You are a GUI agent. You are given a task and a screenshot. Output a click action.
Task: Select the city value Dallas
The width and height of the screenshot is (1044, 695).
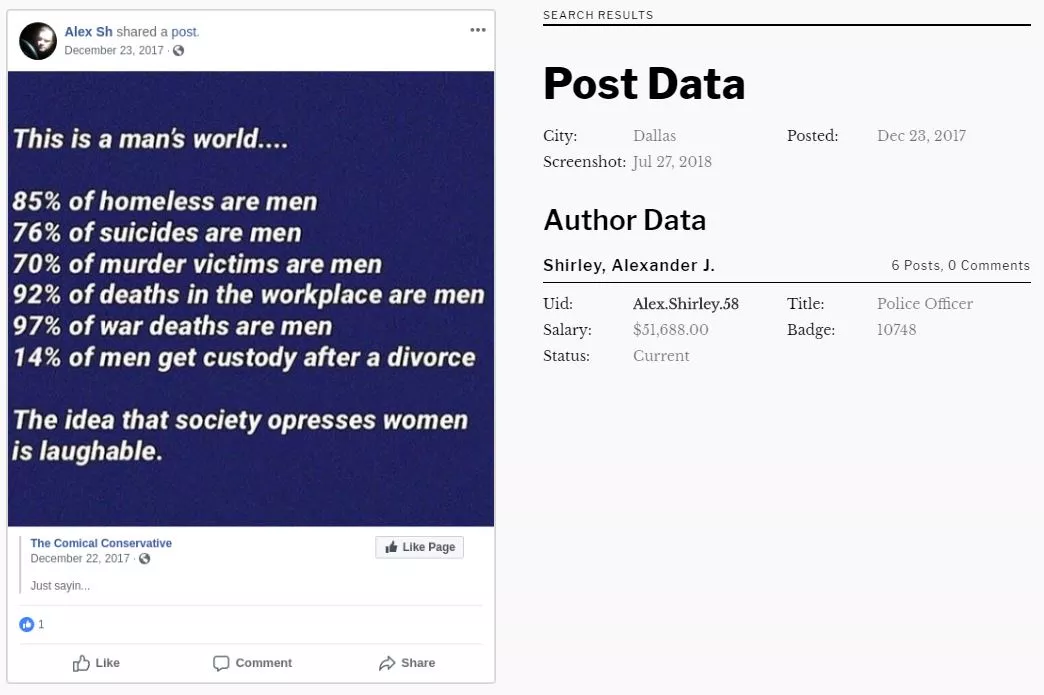coord(654,136)
